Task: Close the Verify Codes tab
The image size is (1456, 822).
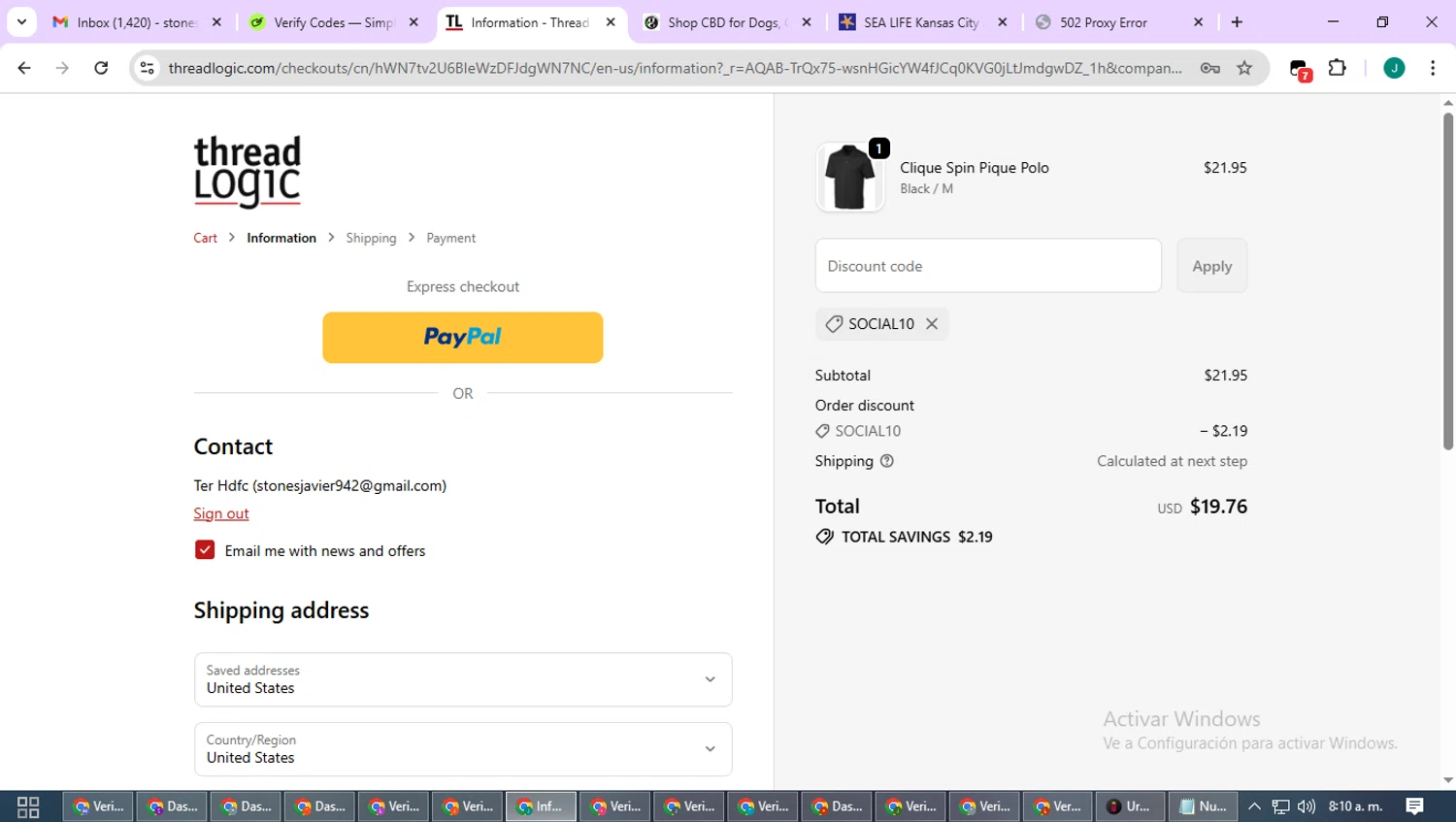Action: tap(414, 21)
